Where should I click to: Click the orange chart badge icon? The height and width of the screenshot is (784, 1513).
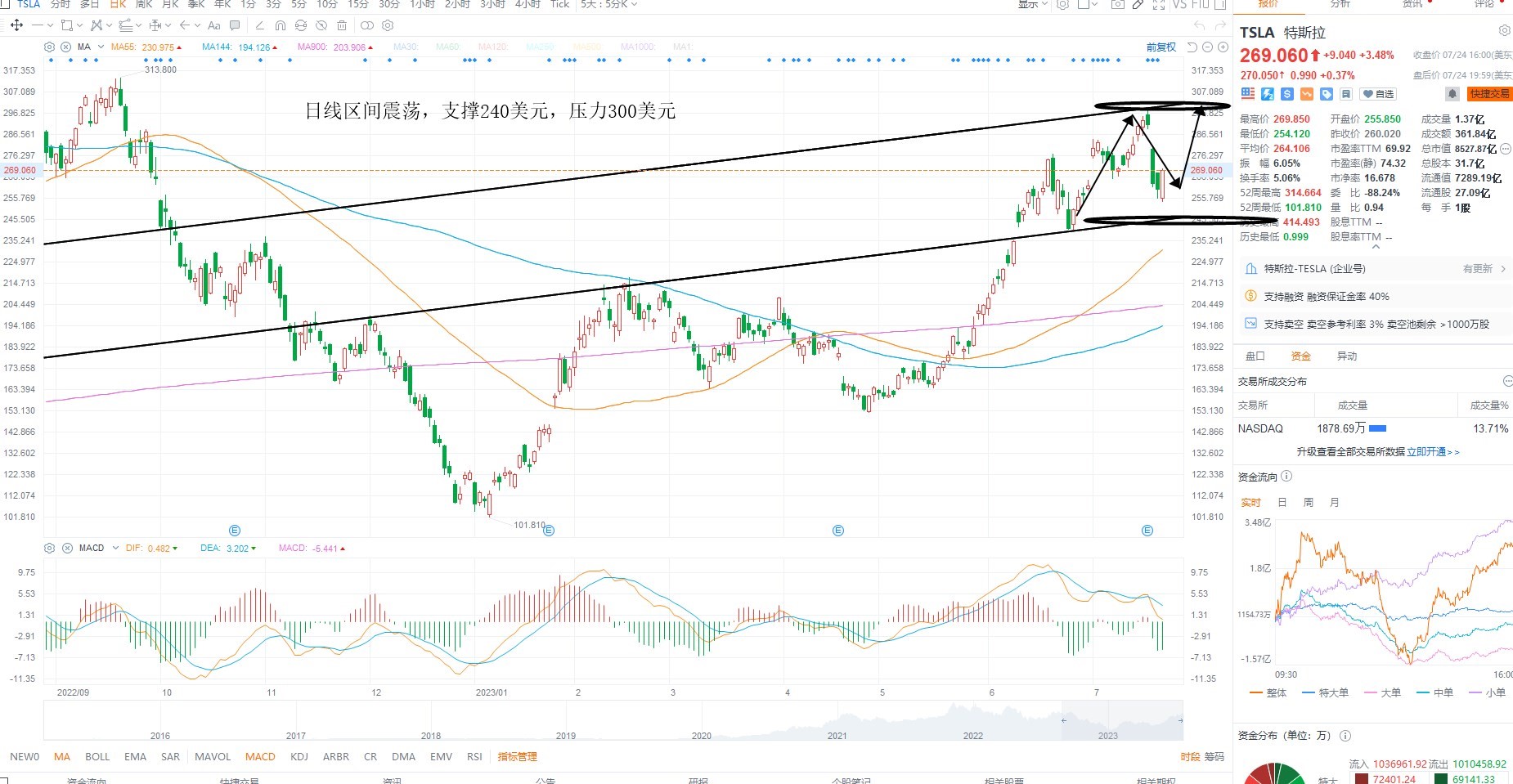coord(1306,94)
